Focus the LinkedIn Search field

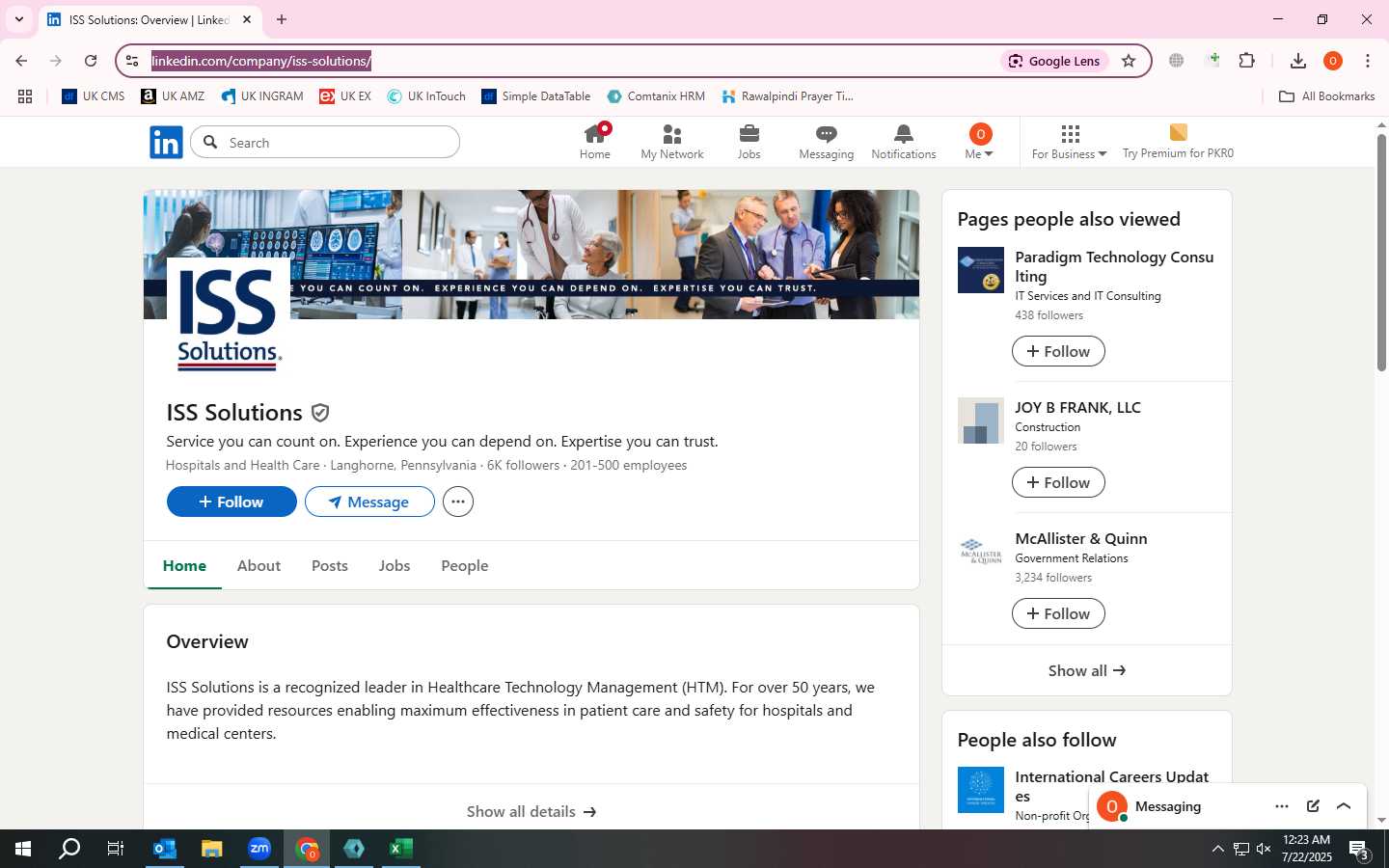[x=325, y=143]
